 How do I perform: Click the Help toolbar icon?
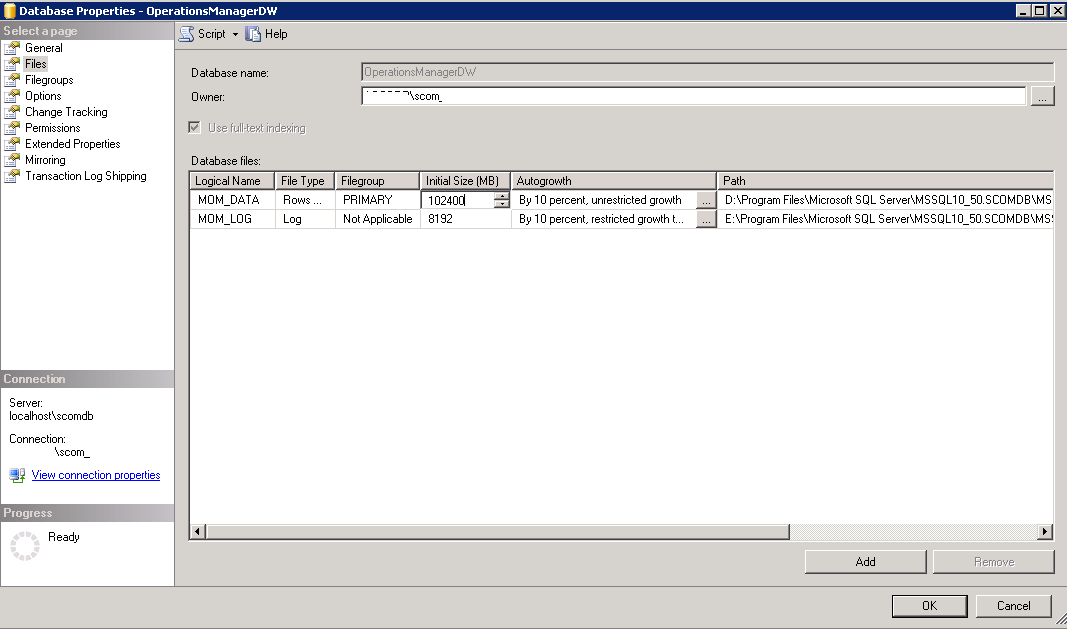pyautogui.click(x=253, y=34)
